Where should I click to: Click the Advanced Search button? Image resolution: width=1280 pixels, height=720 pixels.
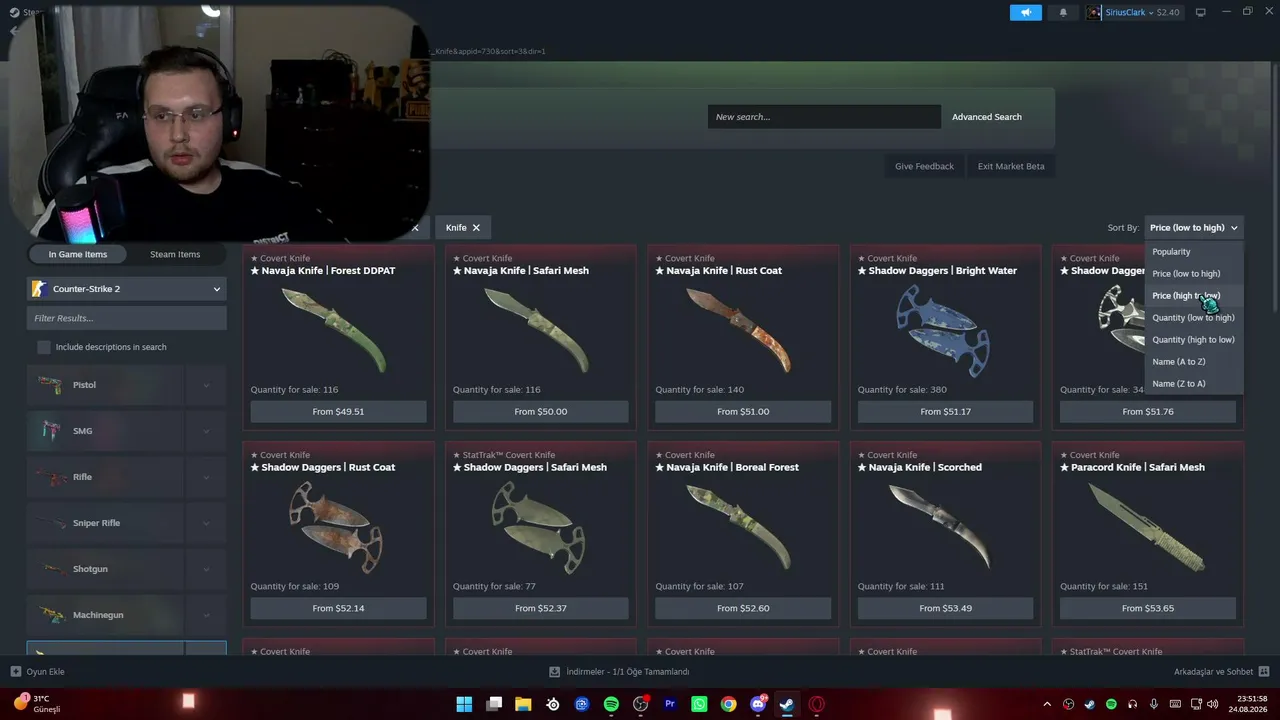(x=987, y=117)
